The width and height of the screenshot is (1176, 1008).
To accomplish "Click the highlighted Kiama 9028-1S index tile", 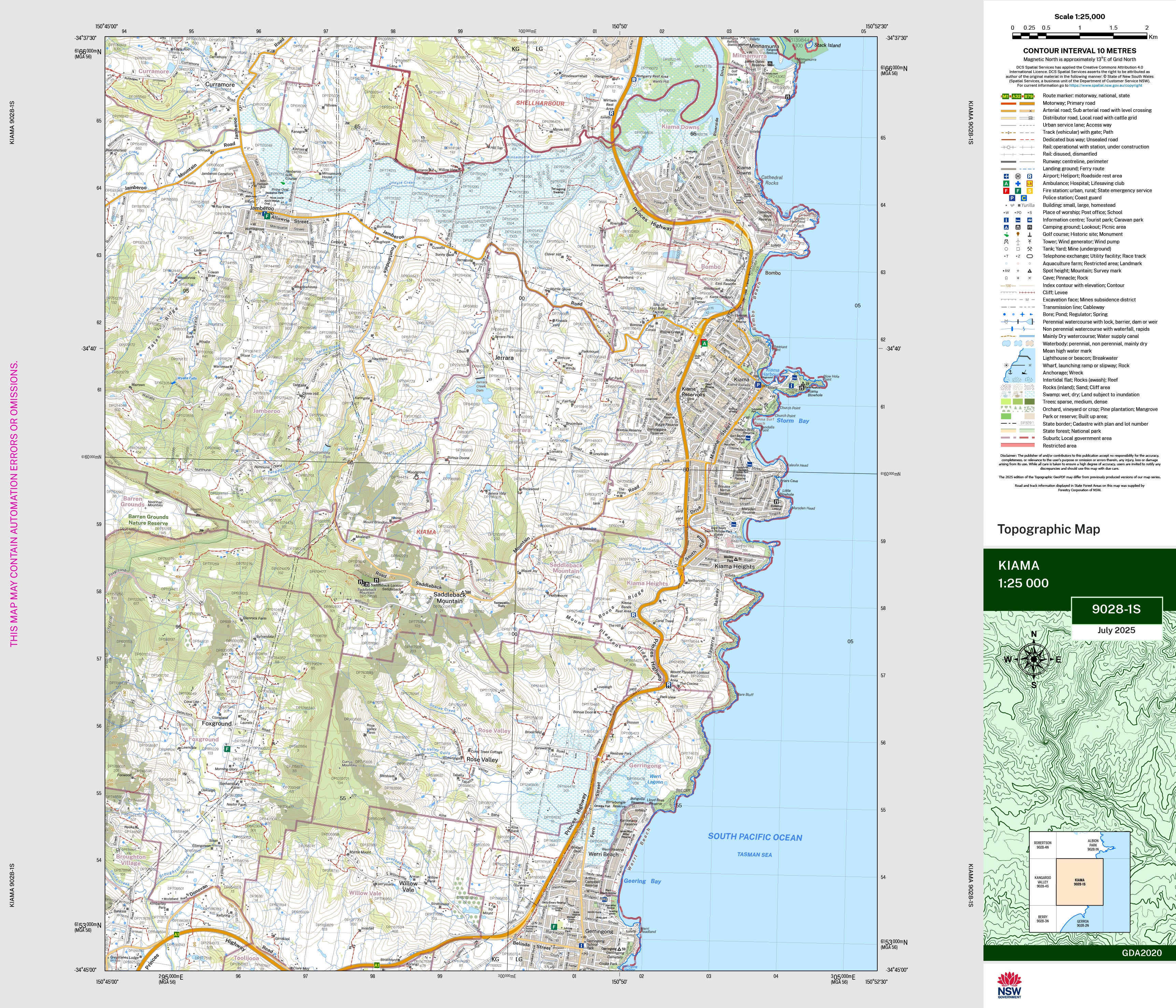I will (1079, 882).
